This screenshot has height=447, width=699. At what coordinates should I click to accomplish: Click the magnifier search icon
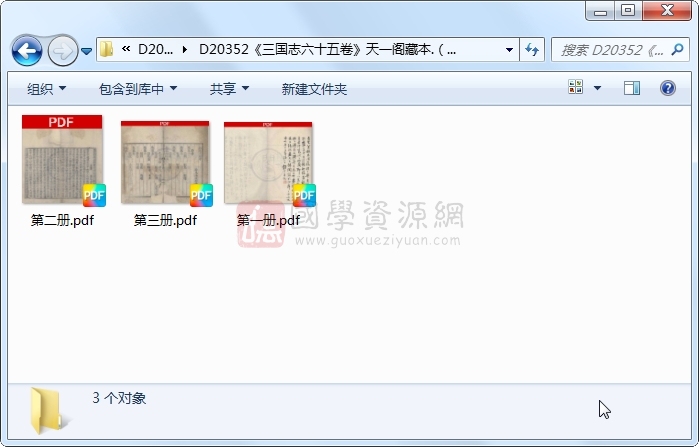(x=678, y=49)
